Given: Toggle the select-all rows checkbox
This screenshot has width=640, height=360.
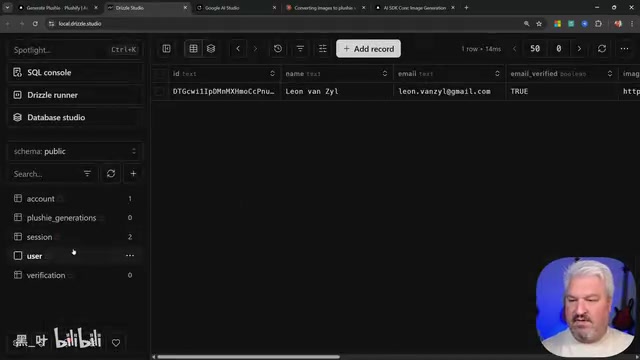Looking at the screenshot, I should point(159,74).
